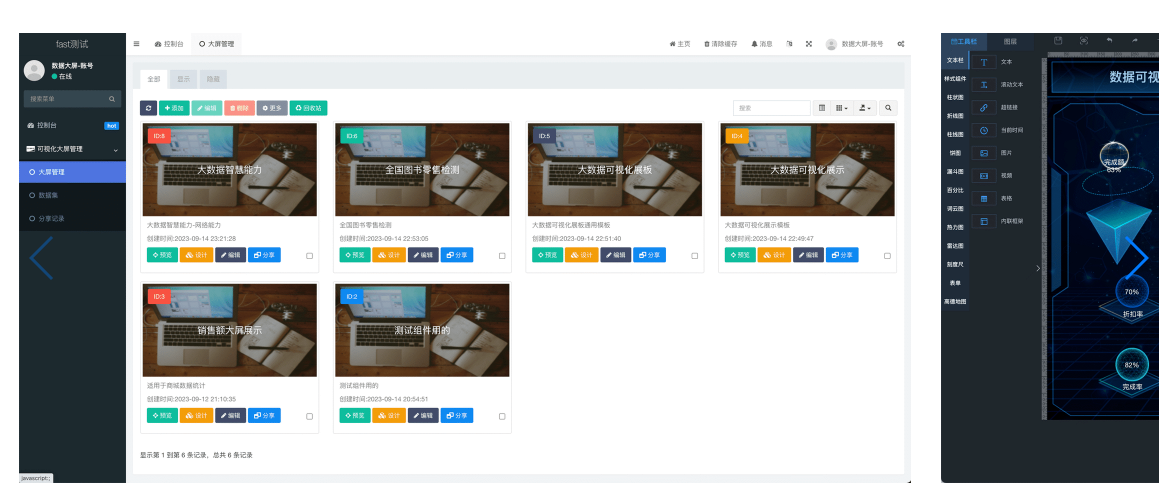Click the 清除缓存 trash item in header
Viewport: 1165px width, 504px height.
pyautogui.click(x=720, y=44)
